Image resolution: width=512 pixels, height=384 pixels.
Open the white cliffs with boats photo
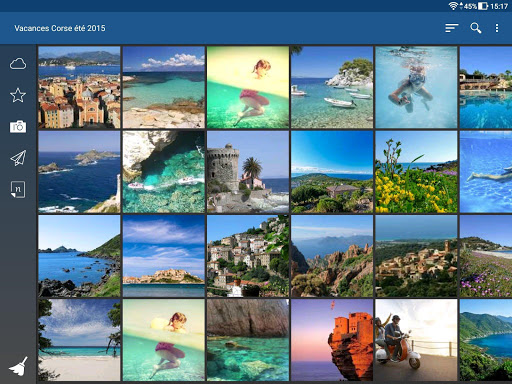(164, 172)
